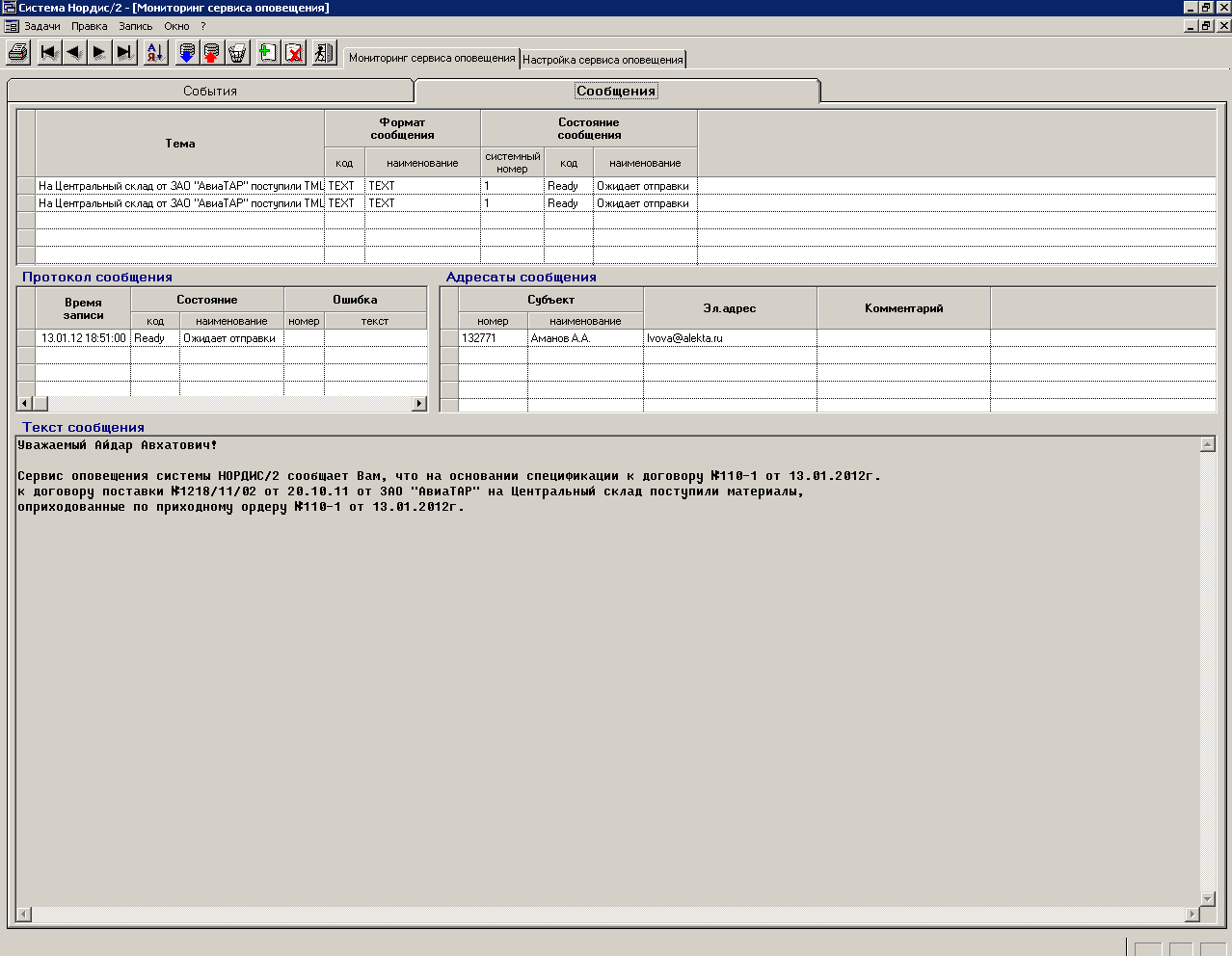
Task: Open the document control icon beside Задачи
Action: 12,26
